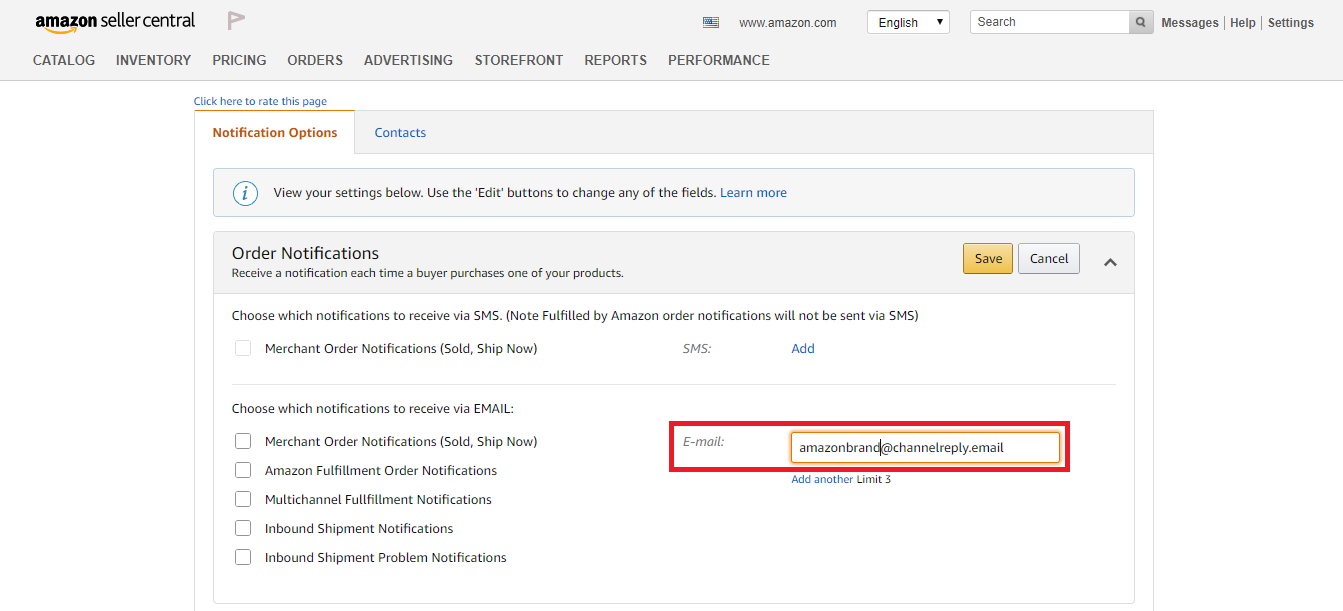The height and width of the screenshot is (611, 1343).
Task: Click the US marketplace flag icon
Action: (711, 22)
